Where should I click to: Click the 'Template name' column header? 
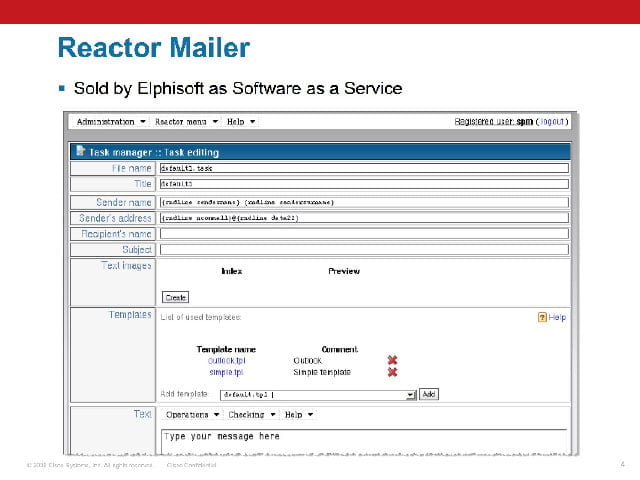pos(226,349)
